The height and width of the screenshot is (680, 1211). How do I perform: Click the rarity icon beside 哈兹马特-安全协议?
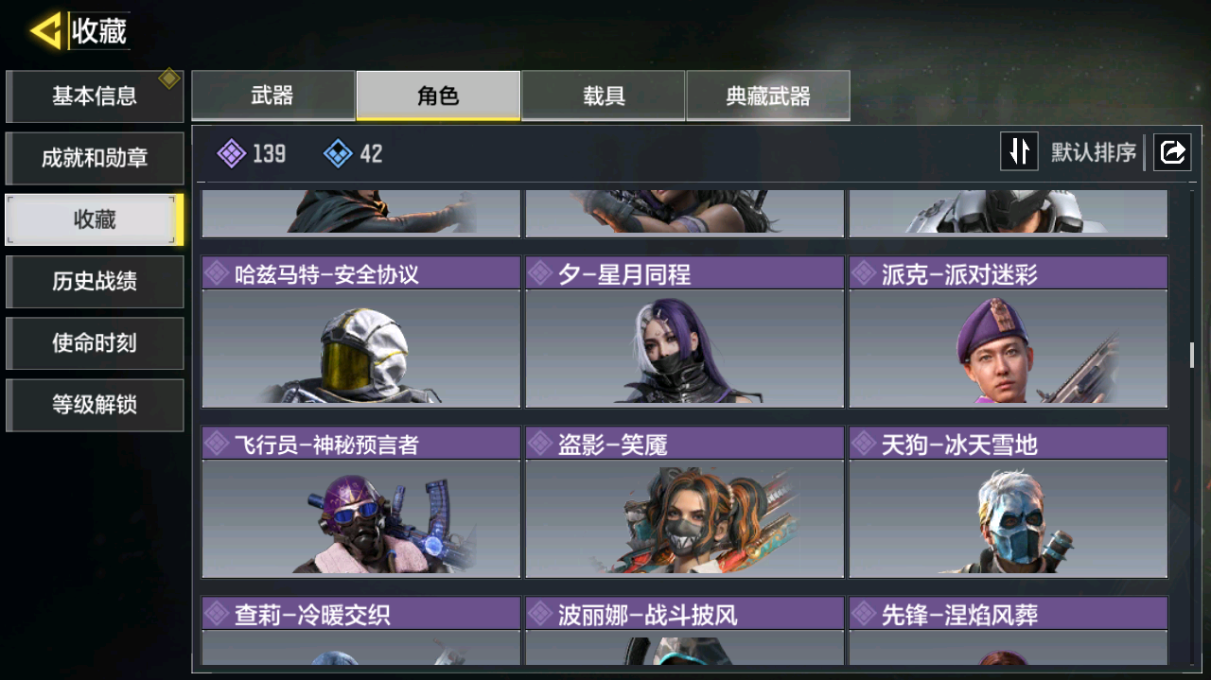click(x=217, y=274)
